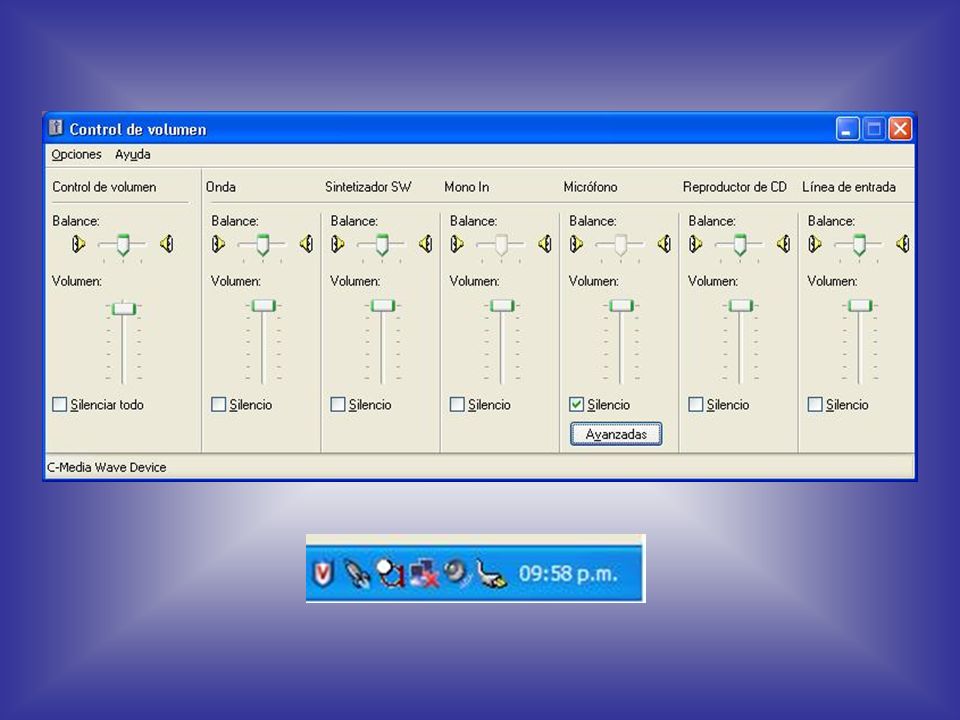Click the left speaker icon of master balance
Image resolution: width=960 pixels, height=720 pixels.
point(78,244)
